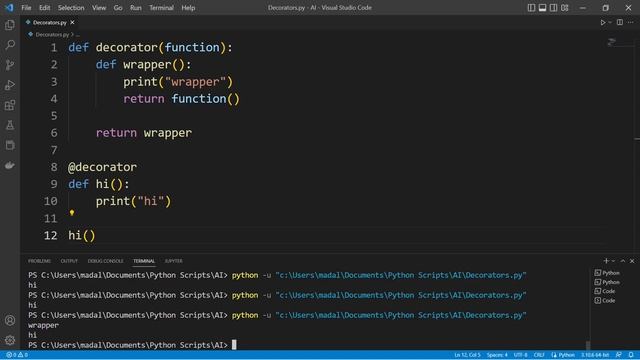Open the Terminal menu
640x360 pixels.
pos(161,8)
